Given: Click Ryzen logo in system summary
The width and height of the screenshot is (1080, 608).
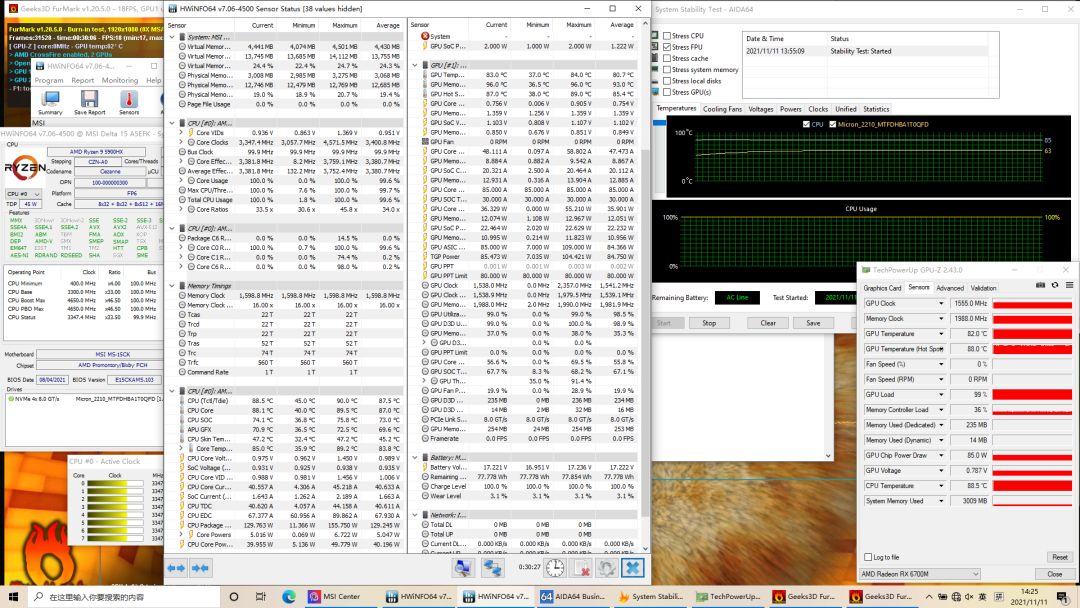Looking at the screenshot, I should click(x=25, y=168).
